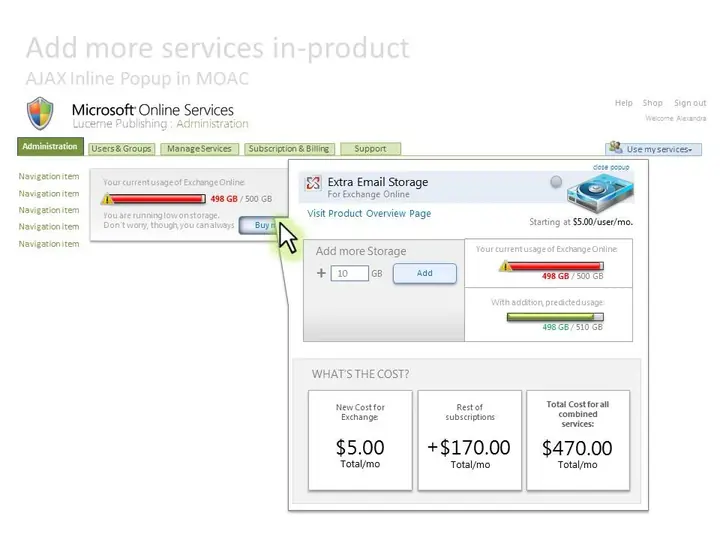Click the '498 GB / 510 GB' predicted value

573,327
